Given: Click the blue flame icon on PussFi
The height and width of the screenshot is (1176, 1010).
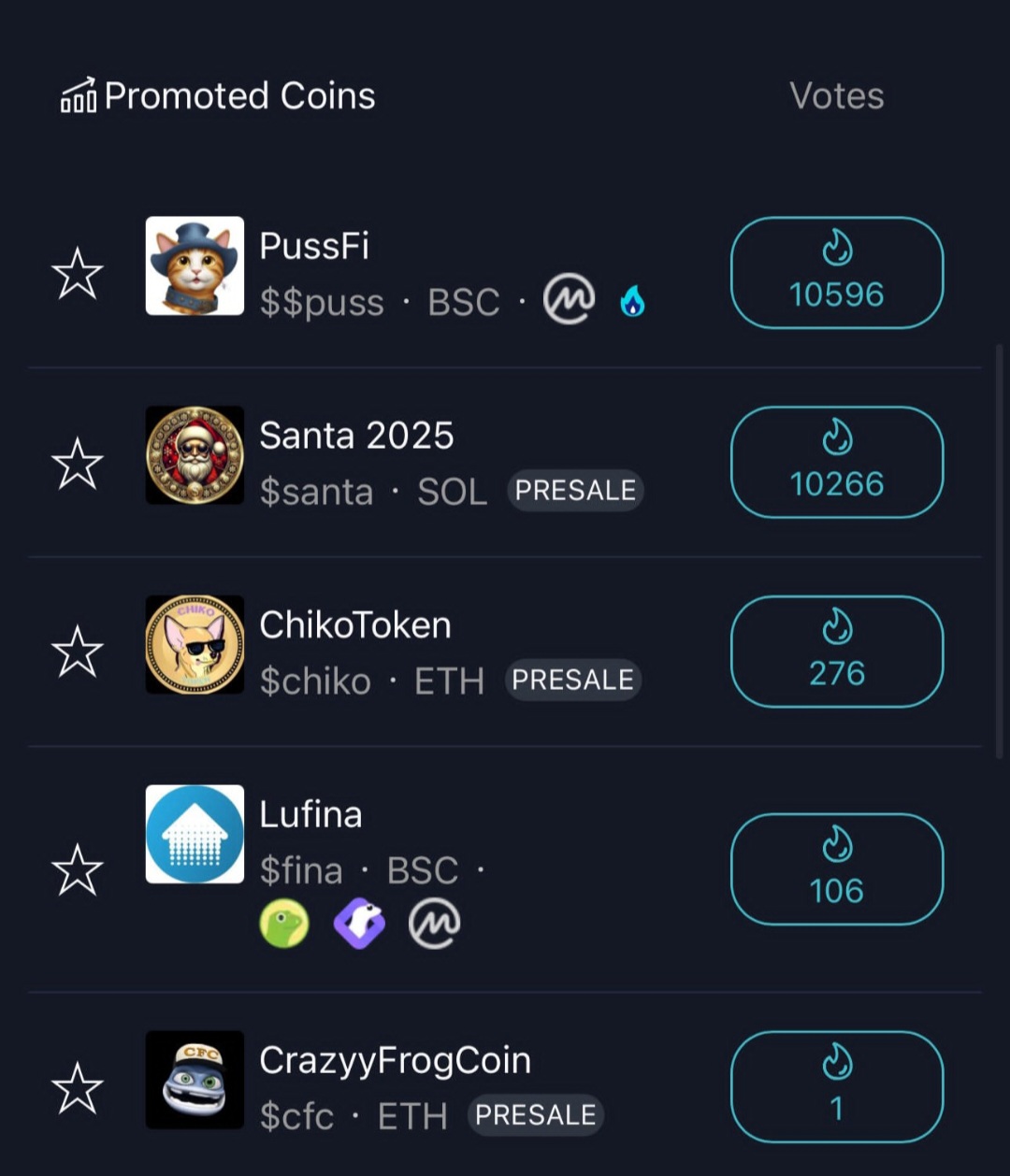Looking at the screenshot, I should tap(633, 301).
